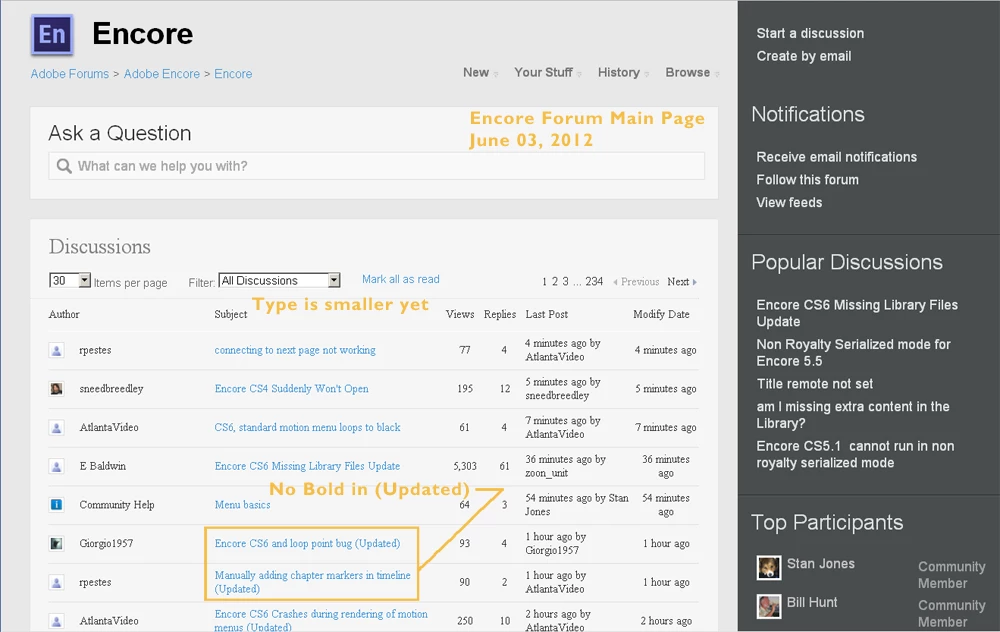The width and height of the screenshot is (1000, 632).
Task: Open 'Encore CS6 and loop point bug' thread
Action: 307,543
